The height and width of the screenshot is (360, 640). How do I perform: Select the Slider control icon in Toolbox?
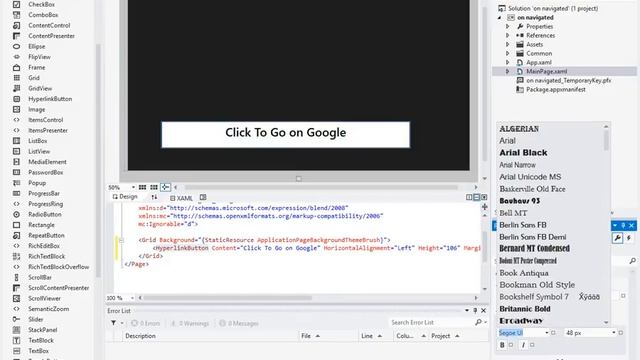point(16,319)
